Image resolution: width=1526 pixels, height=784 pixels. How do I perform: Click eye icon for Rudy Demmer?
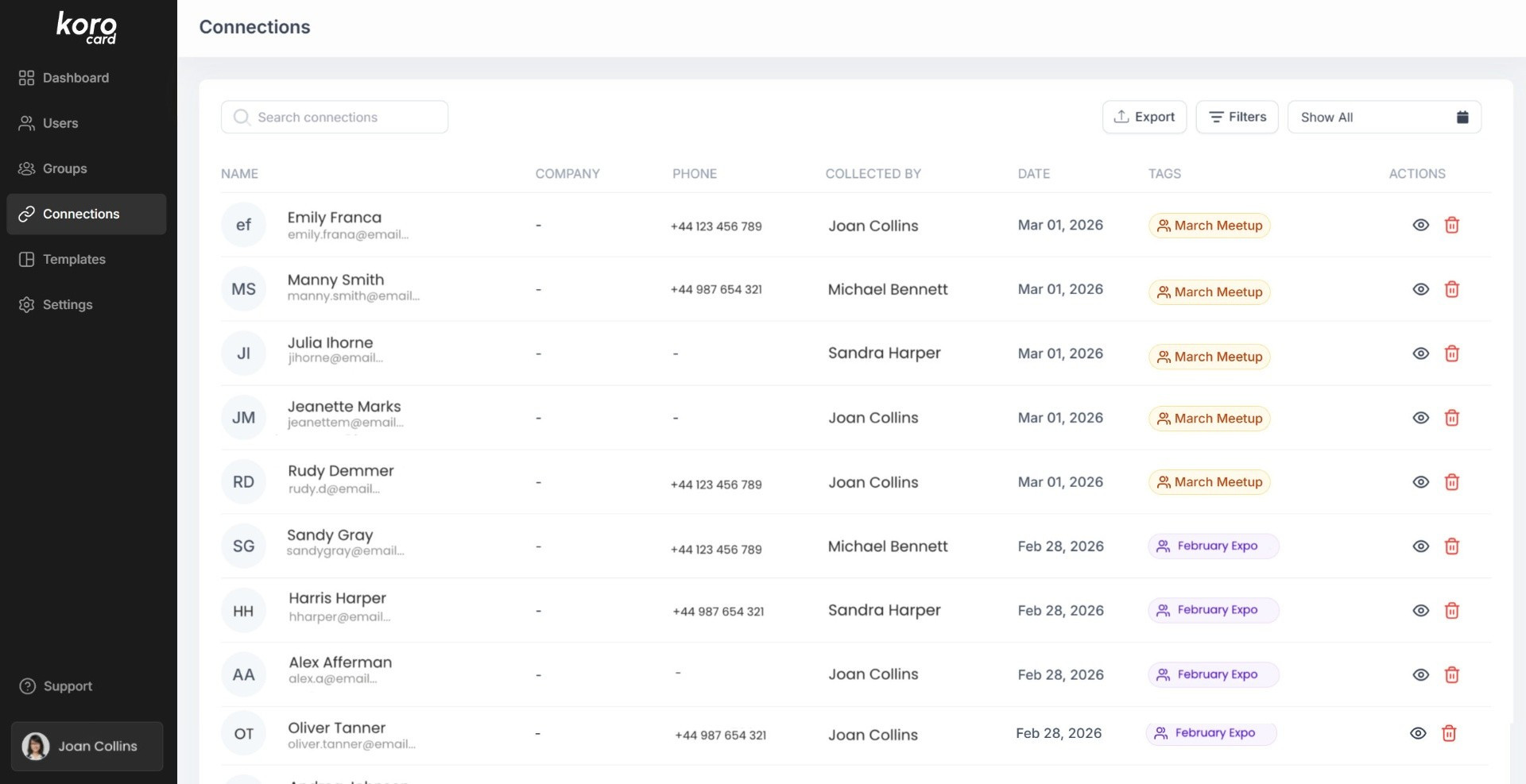coord(1420,482)
